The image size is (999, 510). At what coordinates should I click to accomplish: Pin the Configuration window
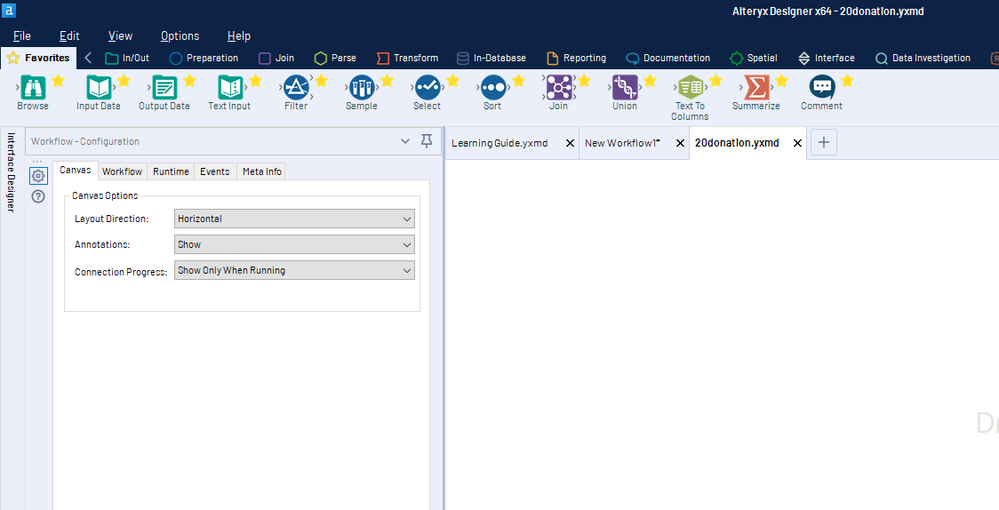pyautogui.click(x=427, y=141)
